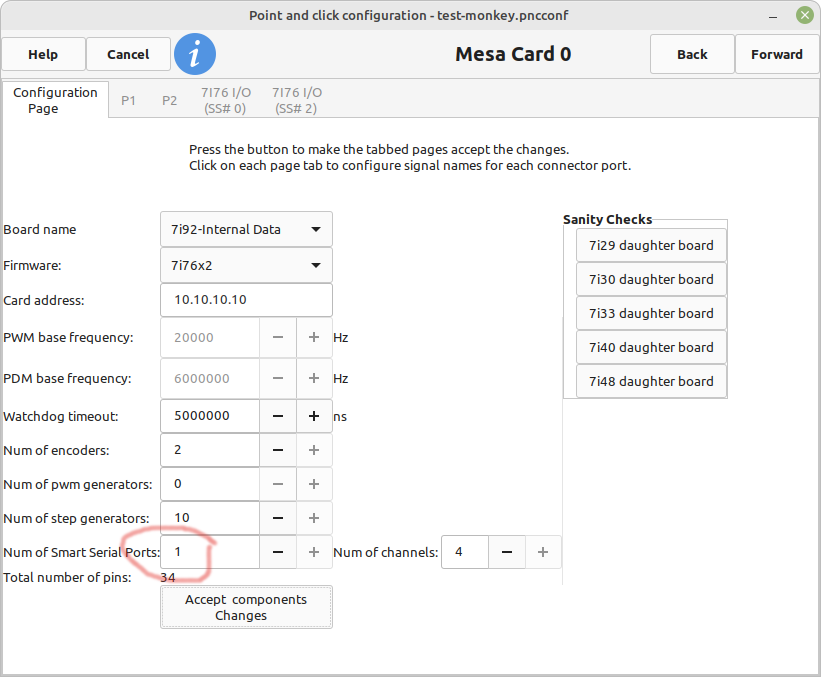
Task: Click the Help button
Action: tap(43, 54)
